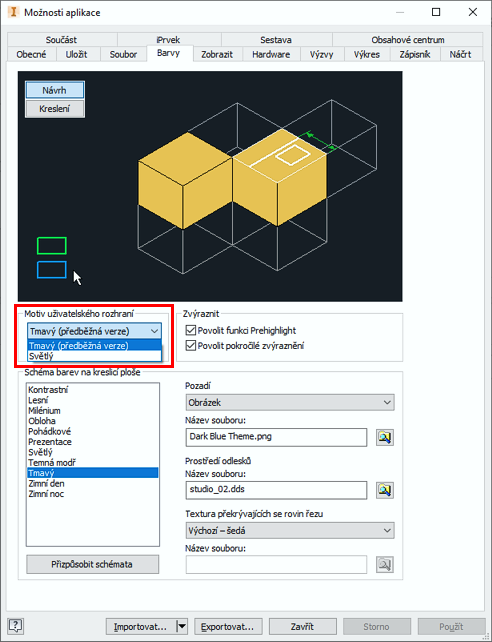
Task: Choose the Zimní den color scheme
Action: (92, 484)
